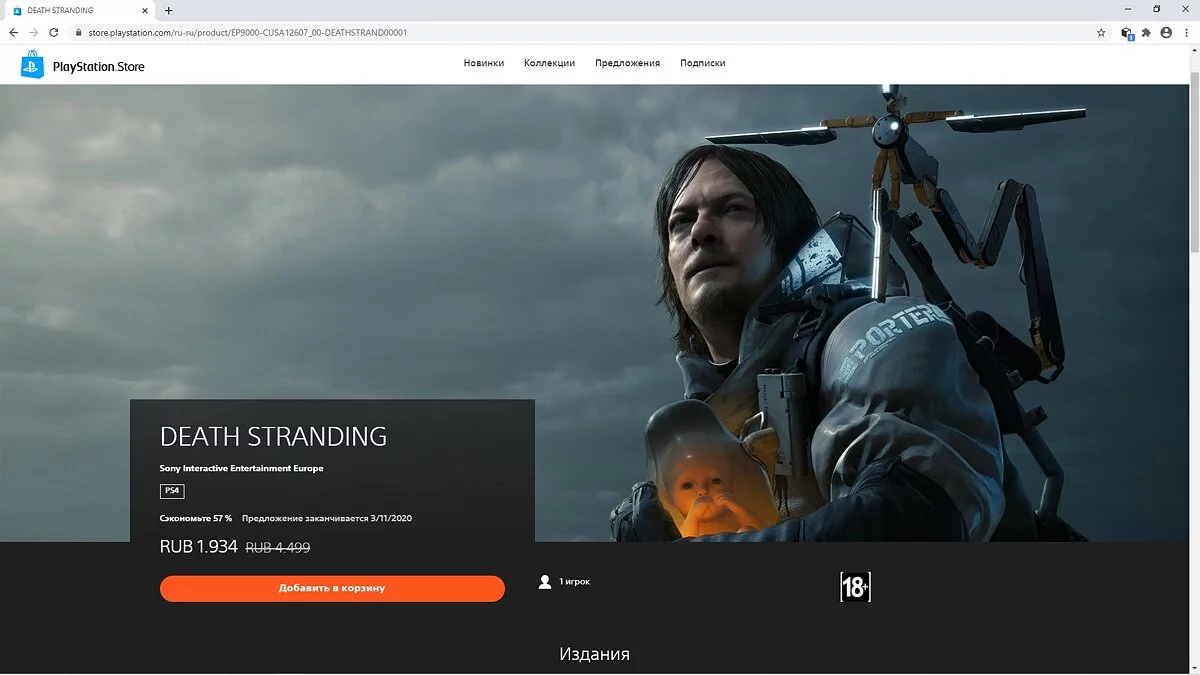
Task: Bookmark page with the star icon
Action: [1101, 32]
